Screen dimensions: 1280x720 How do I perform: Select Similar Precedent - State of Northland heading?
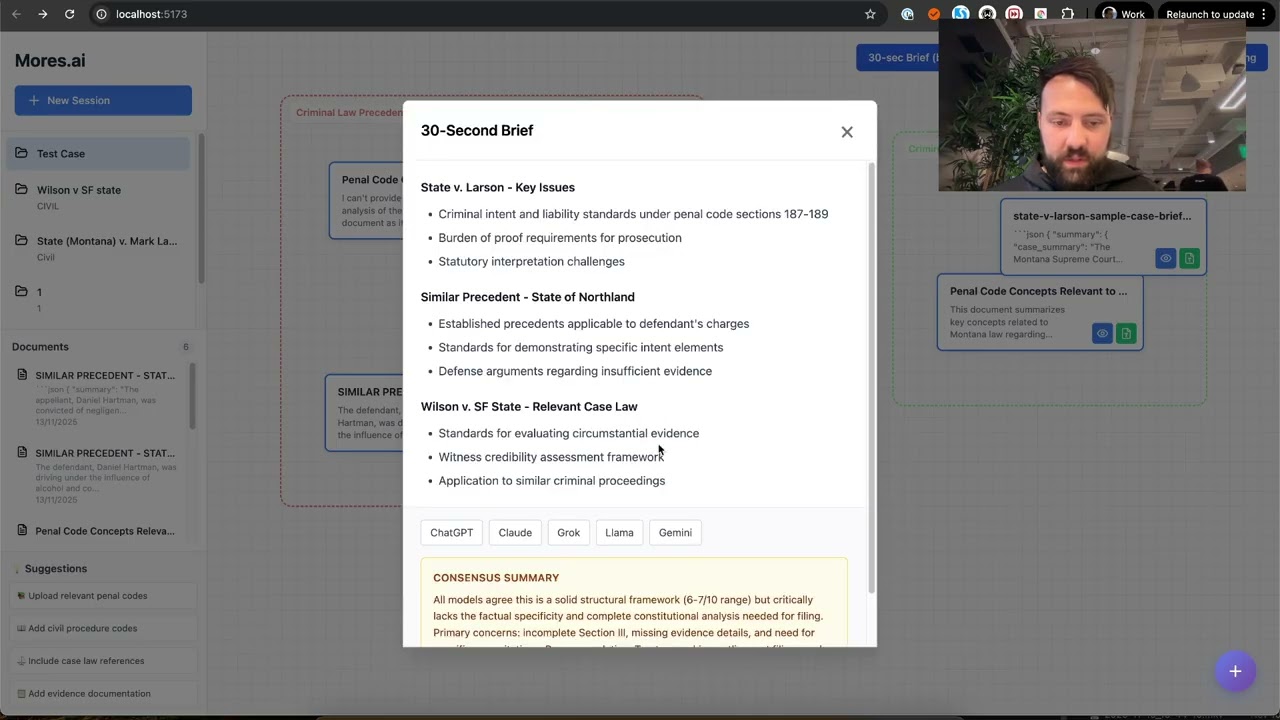(x=528, y=297)
